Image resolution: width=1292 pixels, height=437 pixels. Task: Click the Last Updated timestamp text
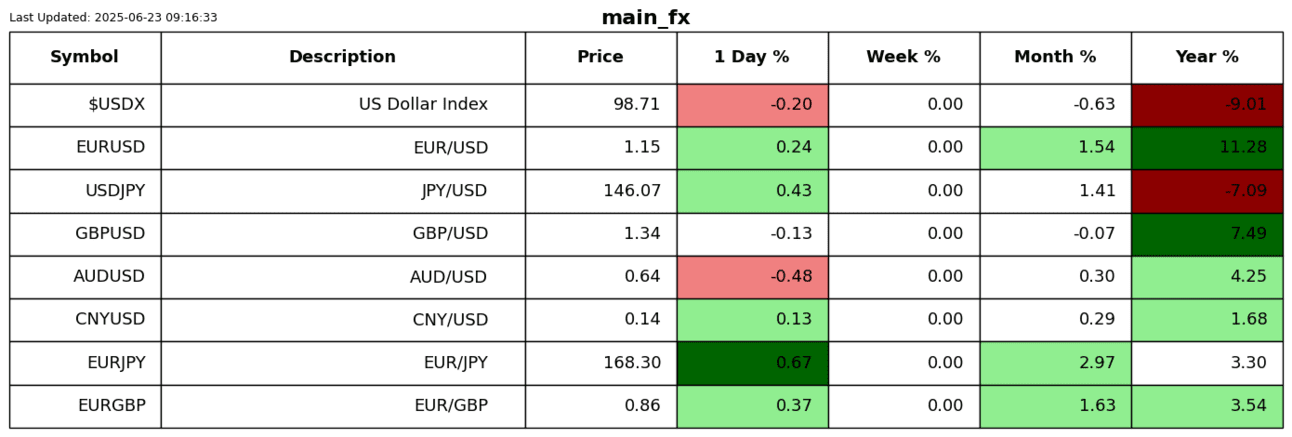pos(113,18)
